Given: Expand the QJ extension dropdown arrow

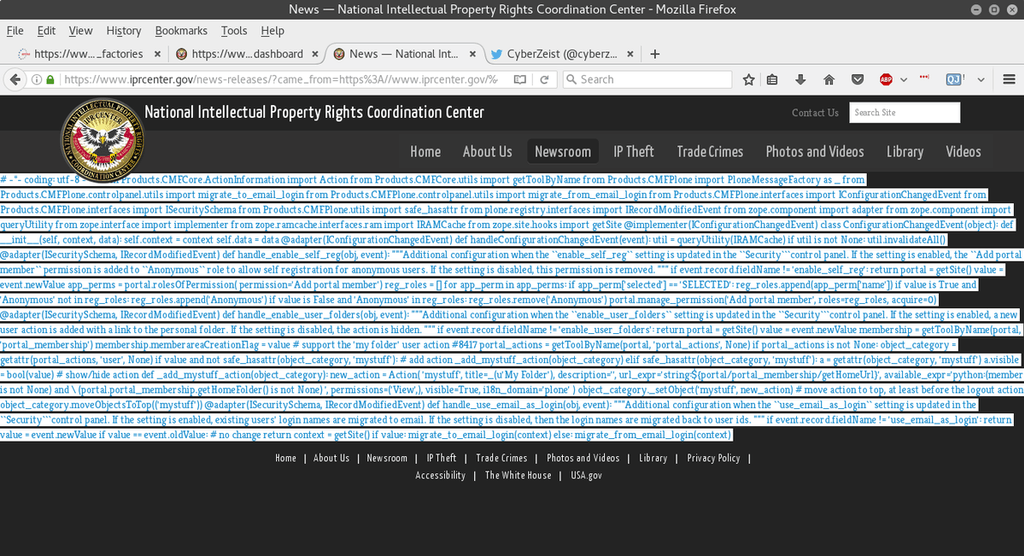Looking at the screenshot, I should point(981,80).
